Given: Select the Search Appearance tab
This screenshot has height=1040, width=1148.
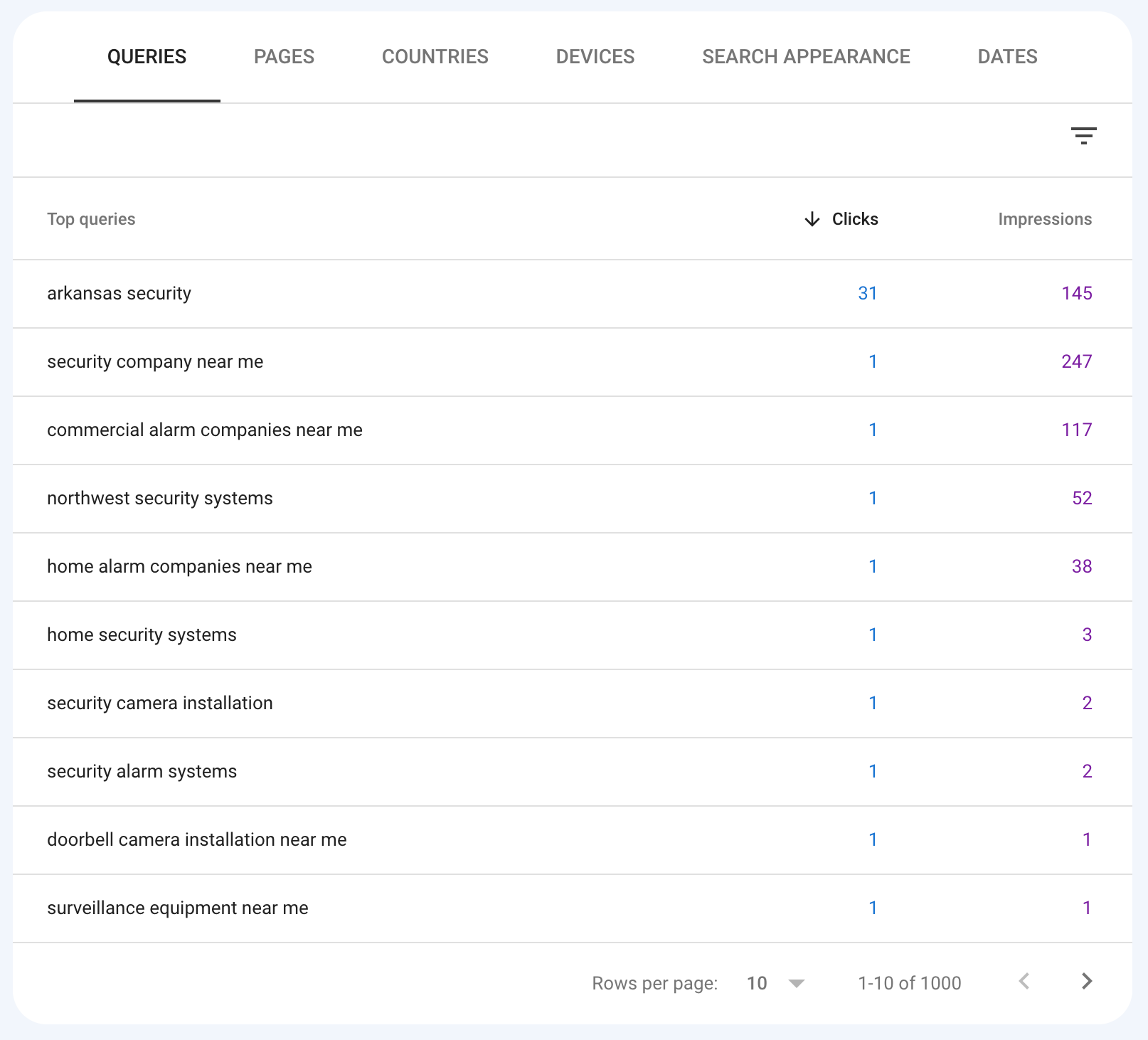Looking at the screenshot, I should (806, 57).
